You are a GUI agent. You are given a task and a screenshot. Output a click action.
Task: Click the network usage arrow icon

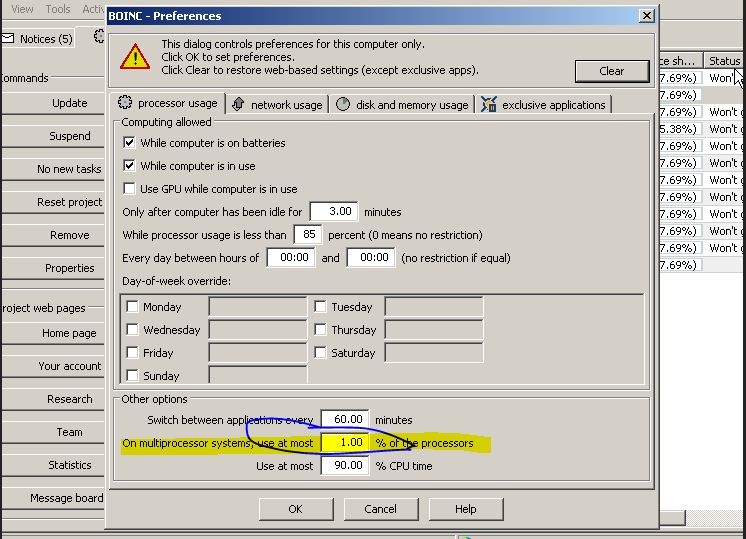pos(238,104)
